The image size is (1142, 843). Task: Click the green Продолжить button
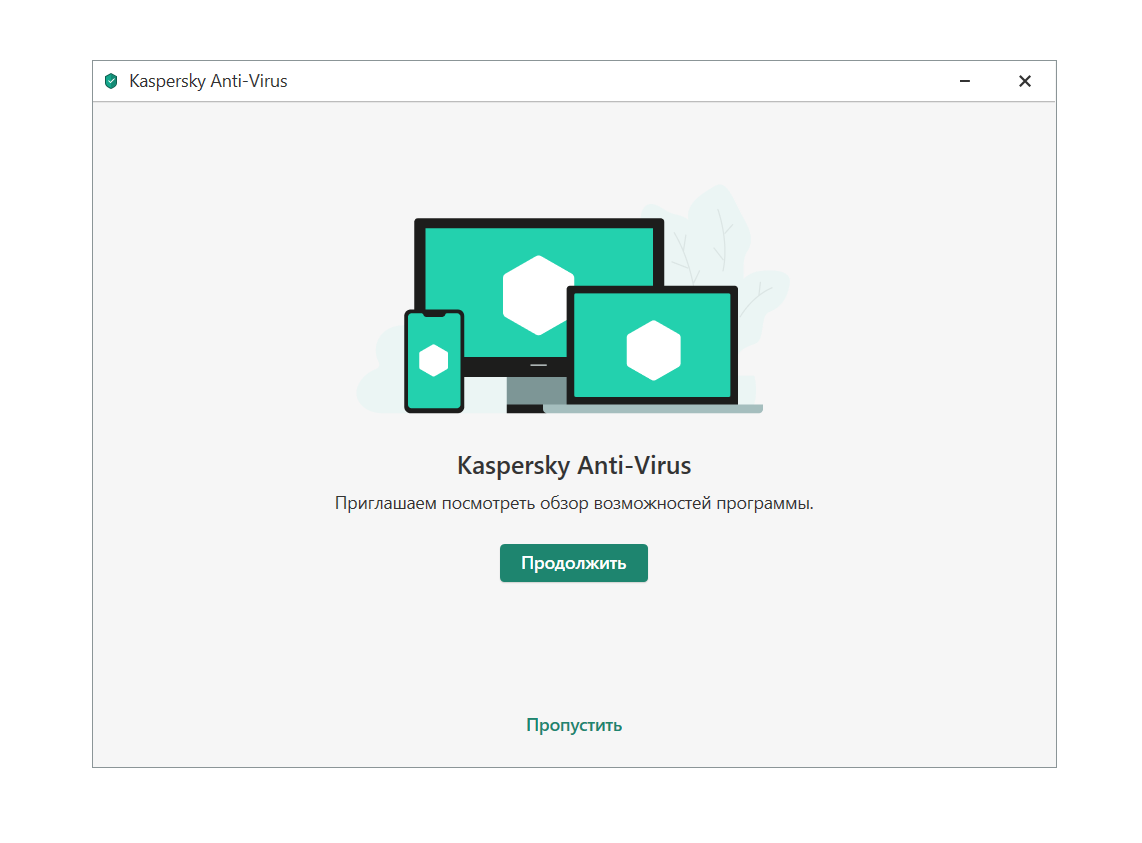(573, 562)
